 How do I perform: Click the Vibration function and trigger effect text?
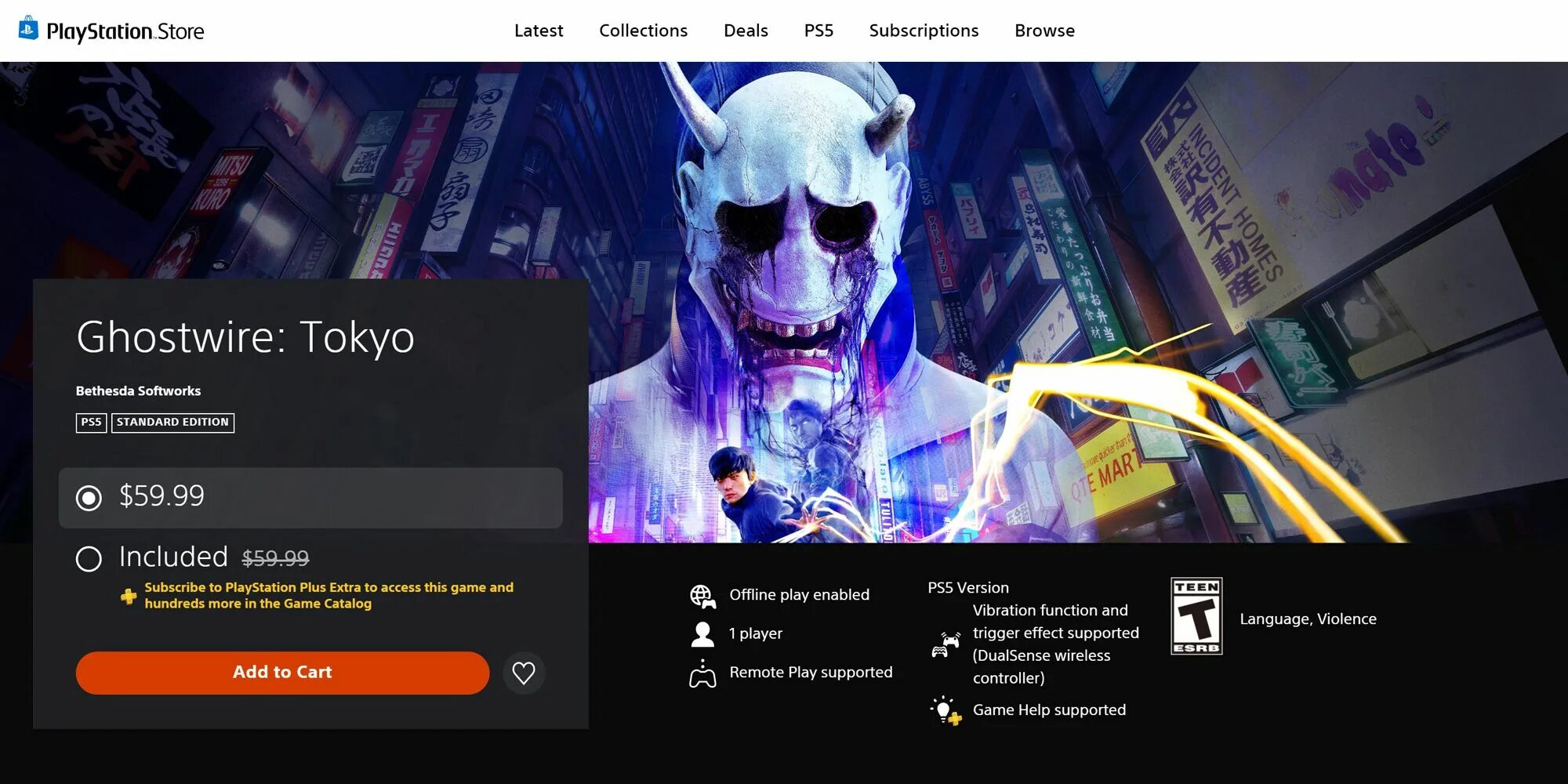pos(1056,644)
